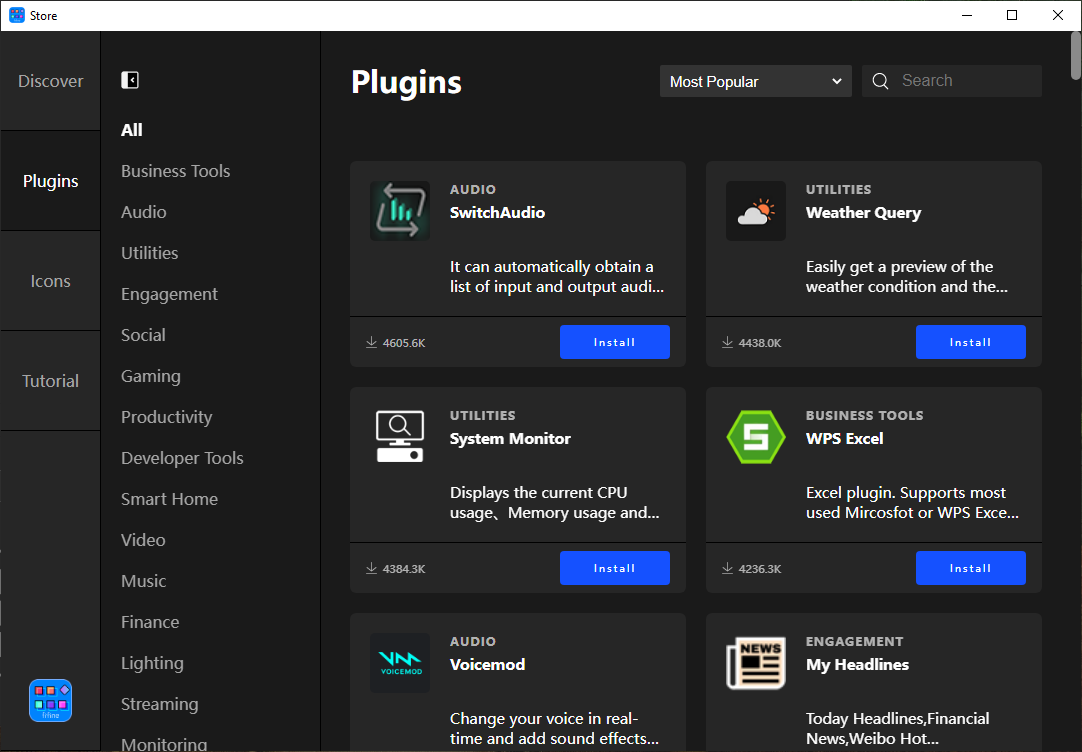
Task: Open the System Monitor plugin icon
Action: tap(400, 437)
